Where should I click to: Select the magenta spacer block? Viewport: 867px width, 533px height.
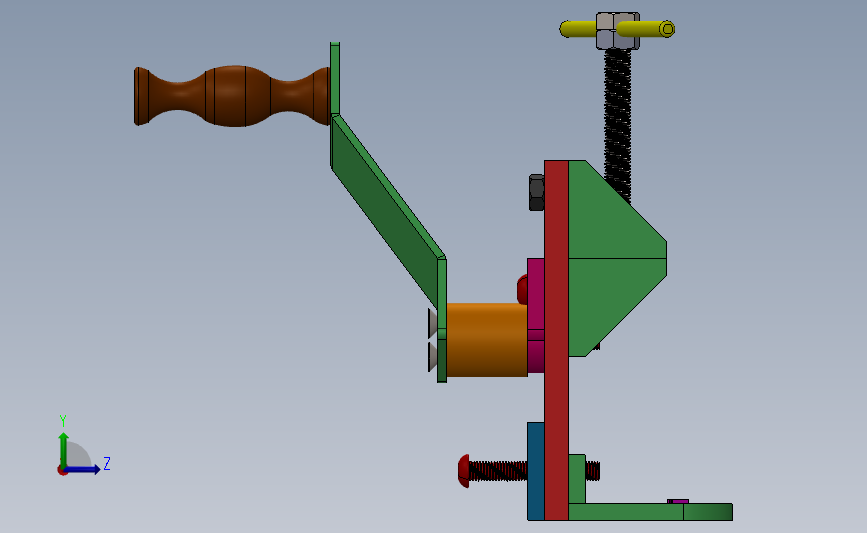pyautogui.click(x=536, y=315)
